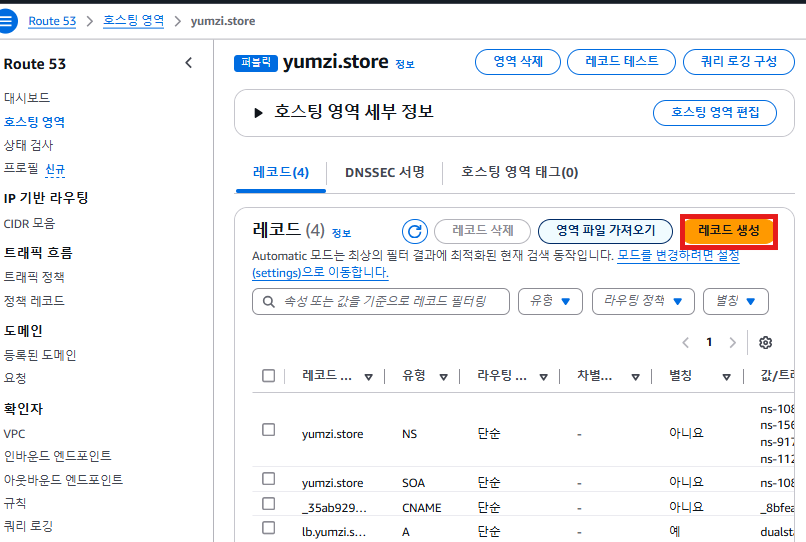The height and width of the screenshot is (542, 806).
Task: Check the _35ab929 CNAME record
Action: [x=268, y=503]
